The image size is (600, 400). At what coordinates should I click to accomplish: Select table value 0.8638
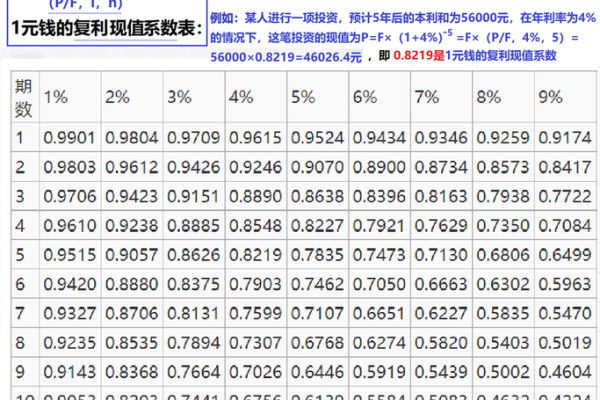(x=317, y=196)
